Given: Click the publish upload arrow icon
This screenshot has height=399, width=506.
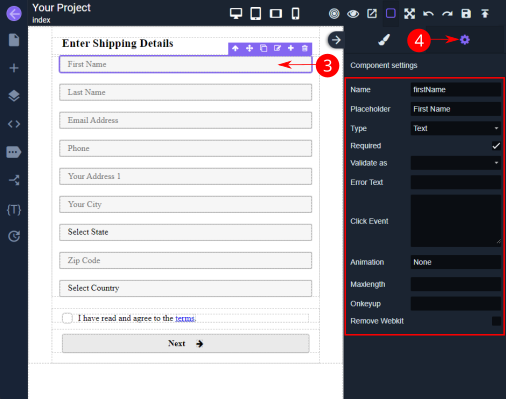Looking at the screenshot, I should coord(485,13).
